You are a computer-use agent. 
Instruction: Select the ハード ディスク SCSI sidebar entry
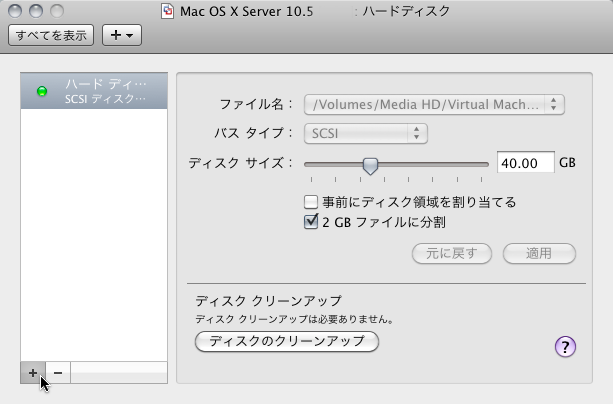click(x=95, y=91)
